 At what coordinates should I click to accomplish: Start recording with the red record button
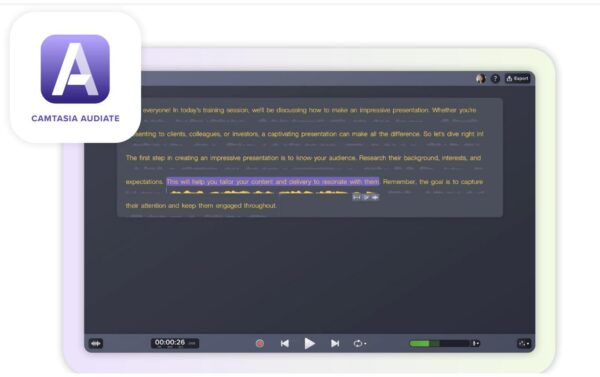260,343
